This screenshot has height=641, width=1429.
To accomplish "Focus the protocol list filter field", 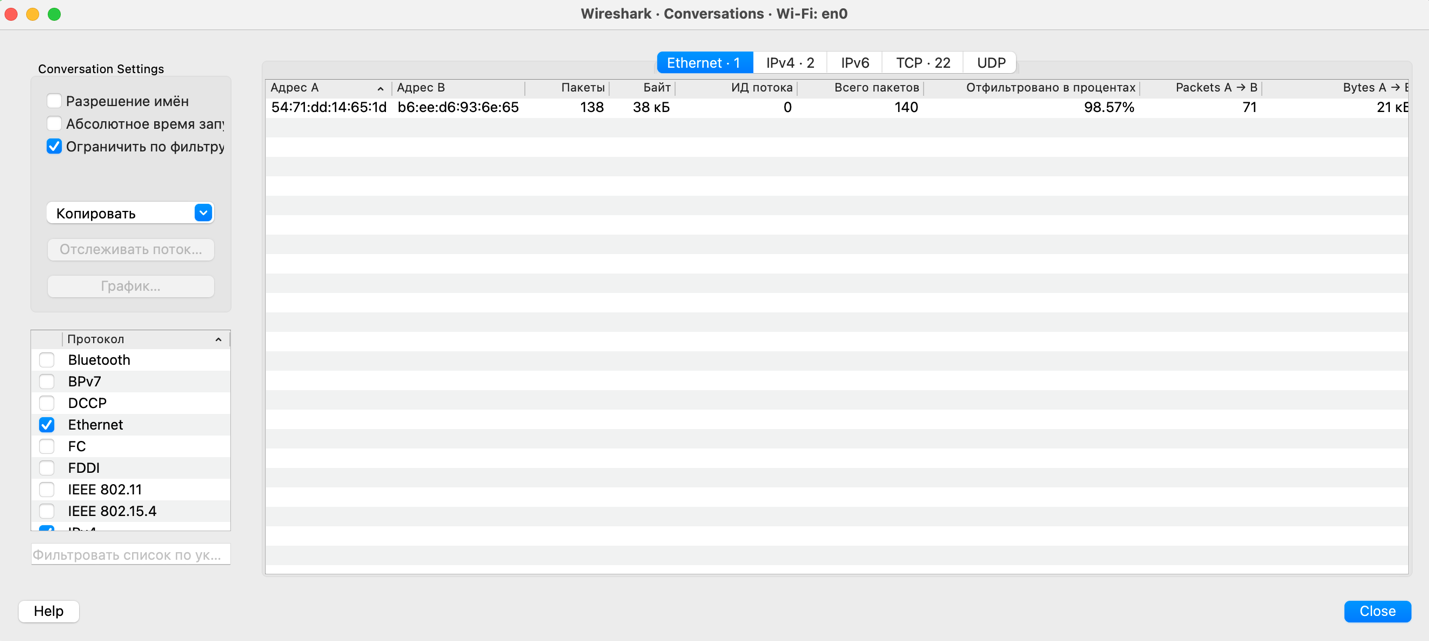I will coord(130,554).
